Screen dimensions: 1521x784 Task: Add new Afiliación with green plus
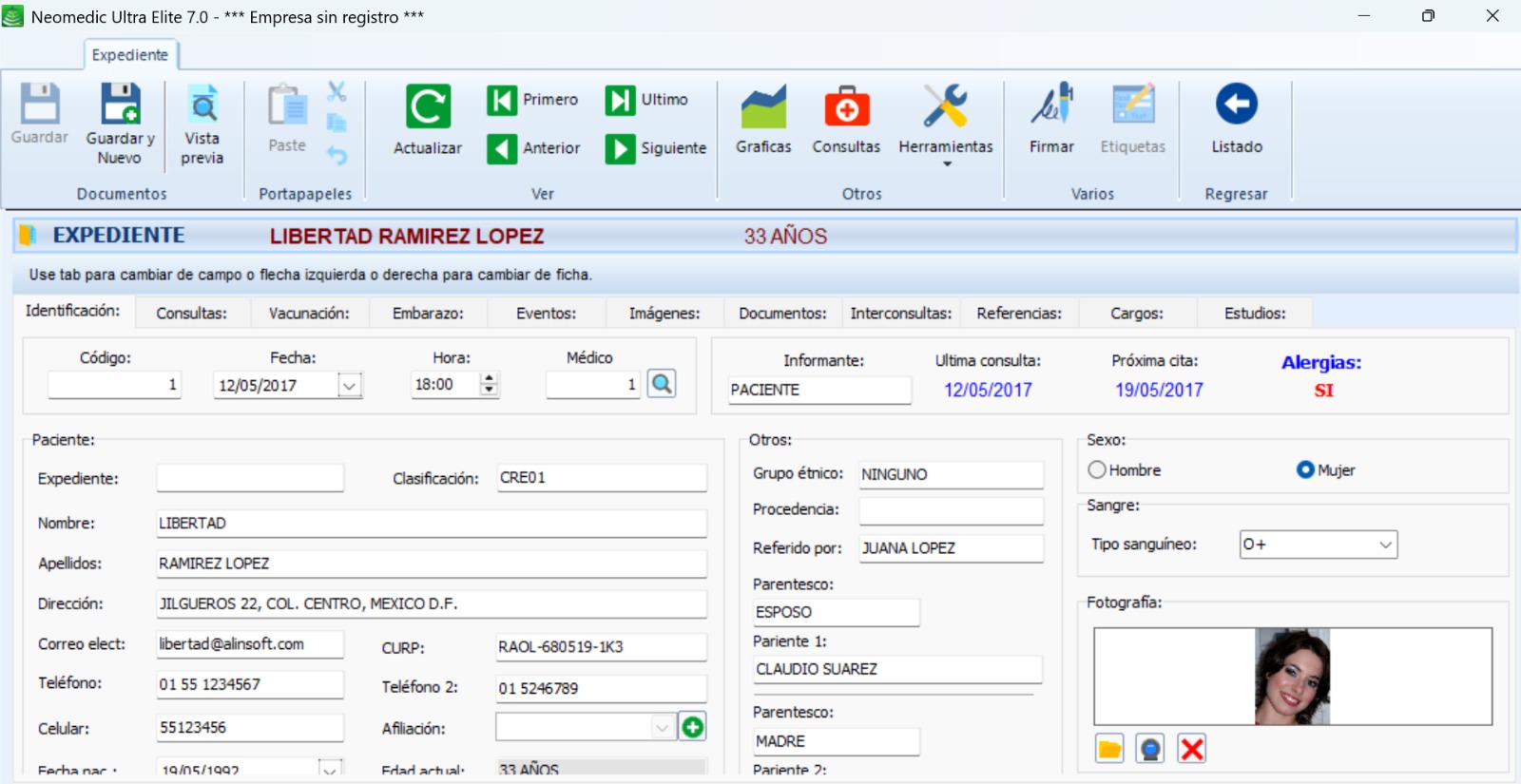(x=692, y=727)
